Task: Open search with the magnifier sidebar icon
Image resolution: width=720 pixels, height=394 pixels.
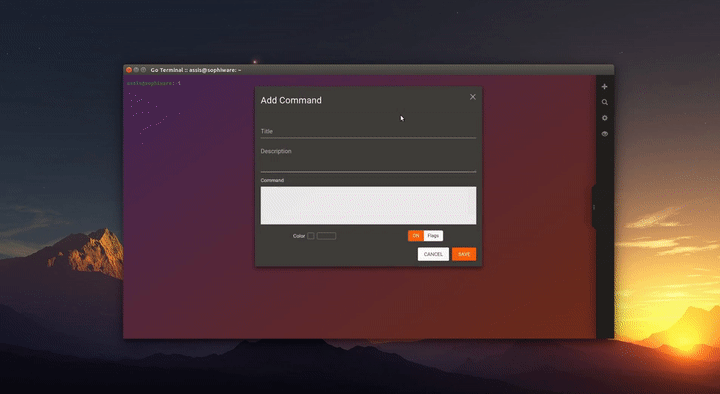Action: [604, 102]
